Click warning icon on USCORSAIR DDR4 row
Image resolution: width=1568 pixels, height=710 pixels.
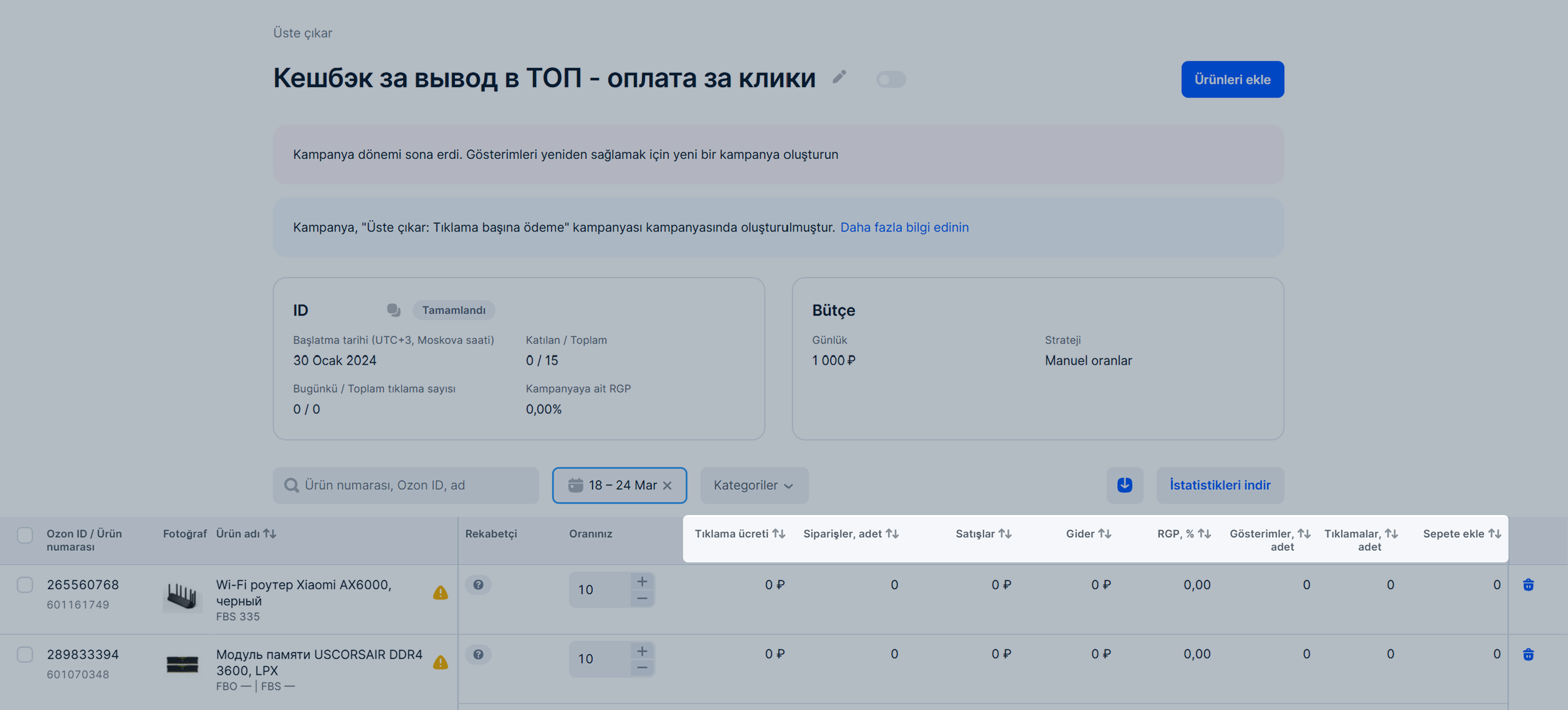pos(440,662)
